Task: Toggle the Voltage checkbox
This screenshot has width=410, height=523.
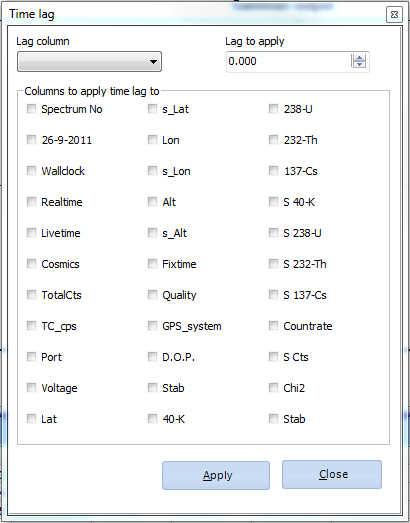Action: [x=31, y=388]
